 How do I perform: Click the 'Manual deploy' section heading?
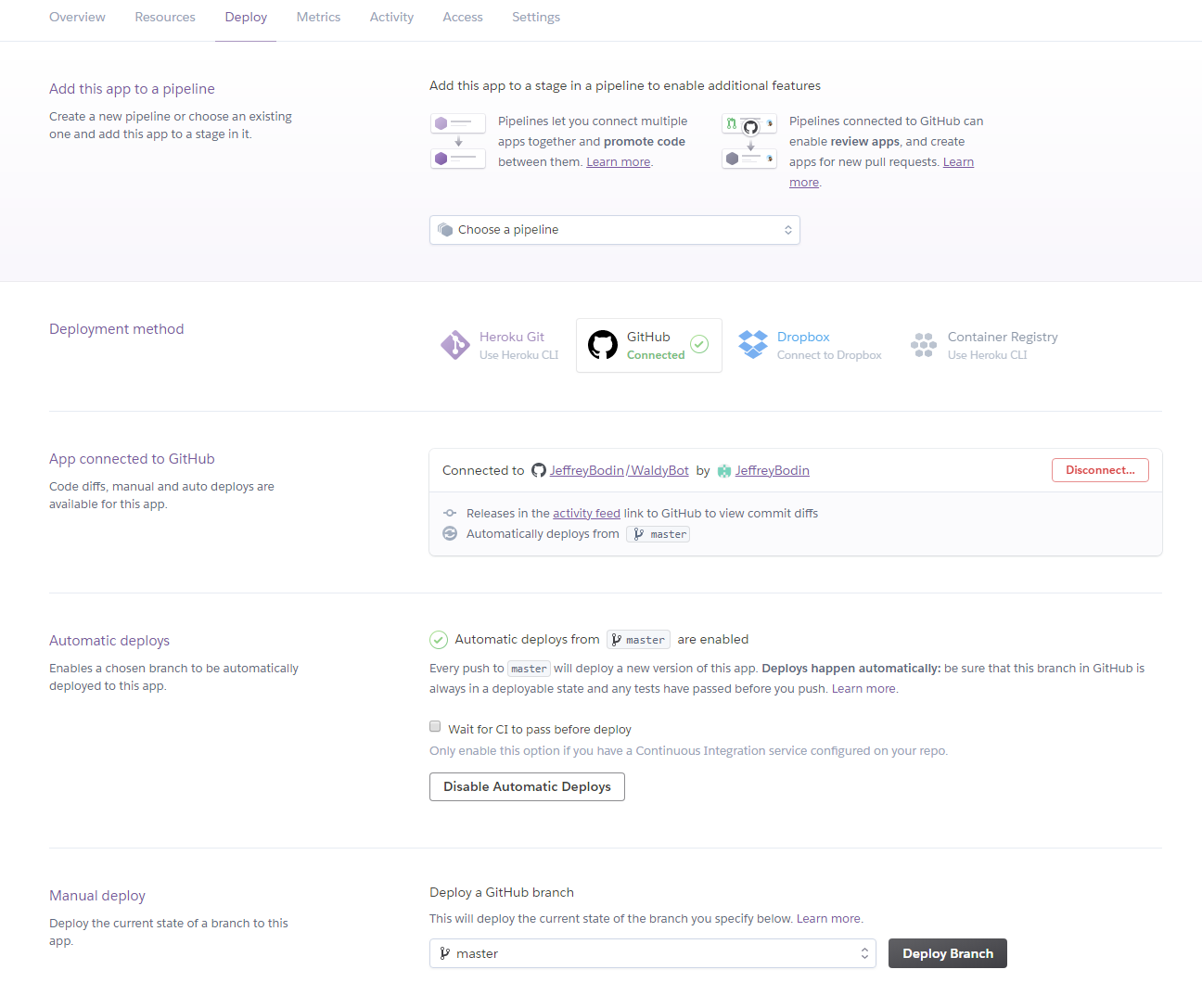tap(97, 896)
